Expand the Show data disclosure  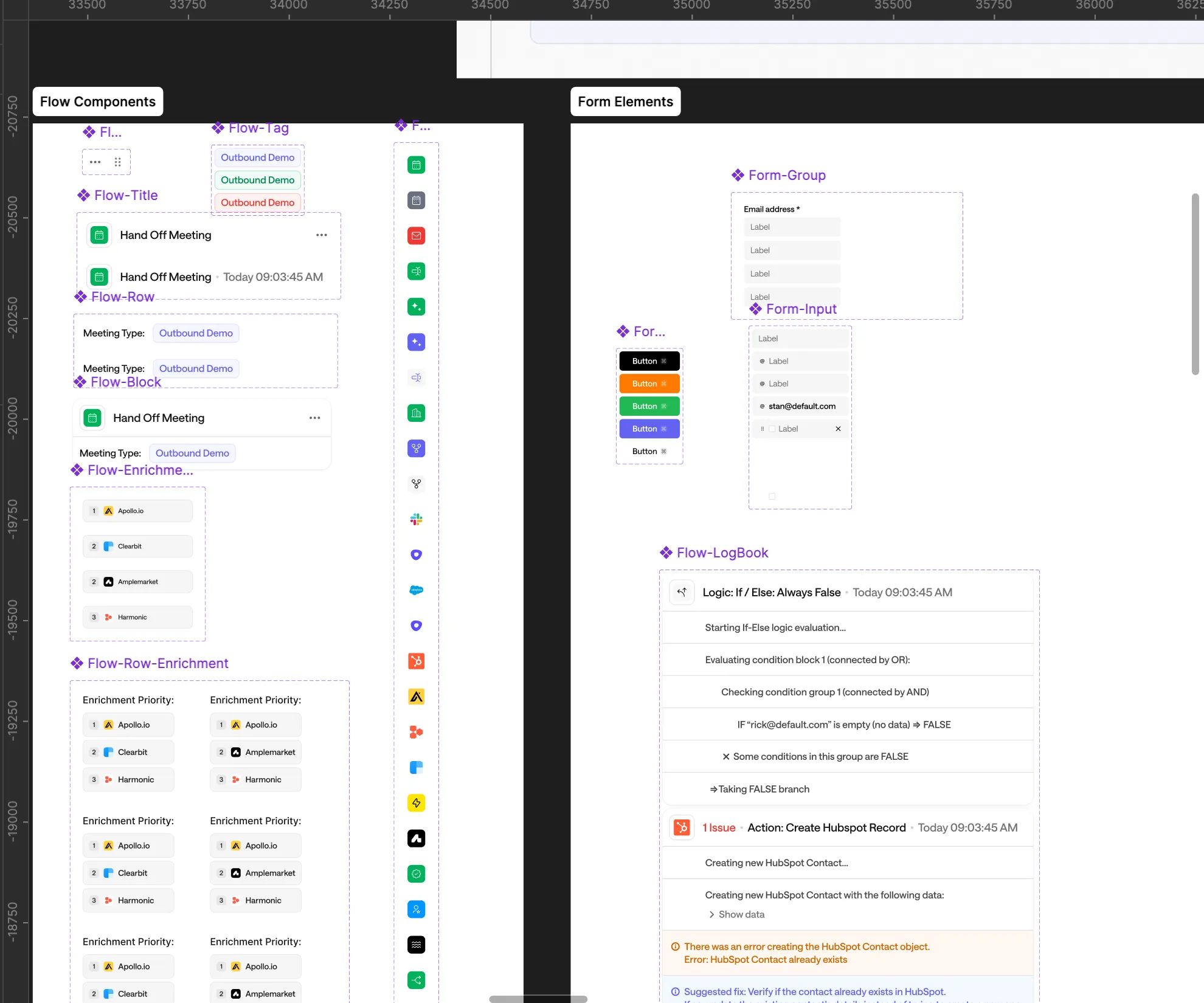point(736,914)
